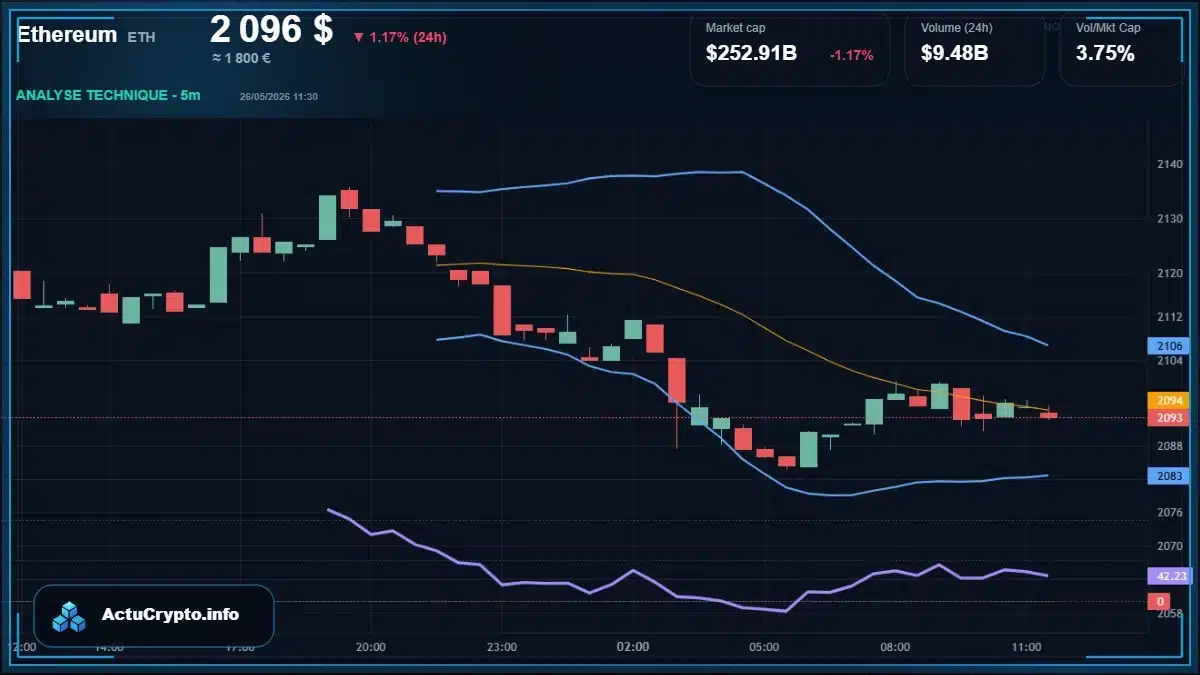This screenshot has height=675, width=1200.
Task: Select the 3.75% ratio value
Action: coord(1105,54)
